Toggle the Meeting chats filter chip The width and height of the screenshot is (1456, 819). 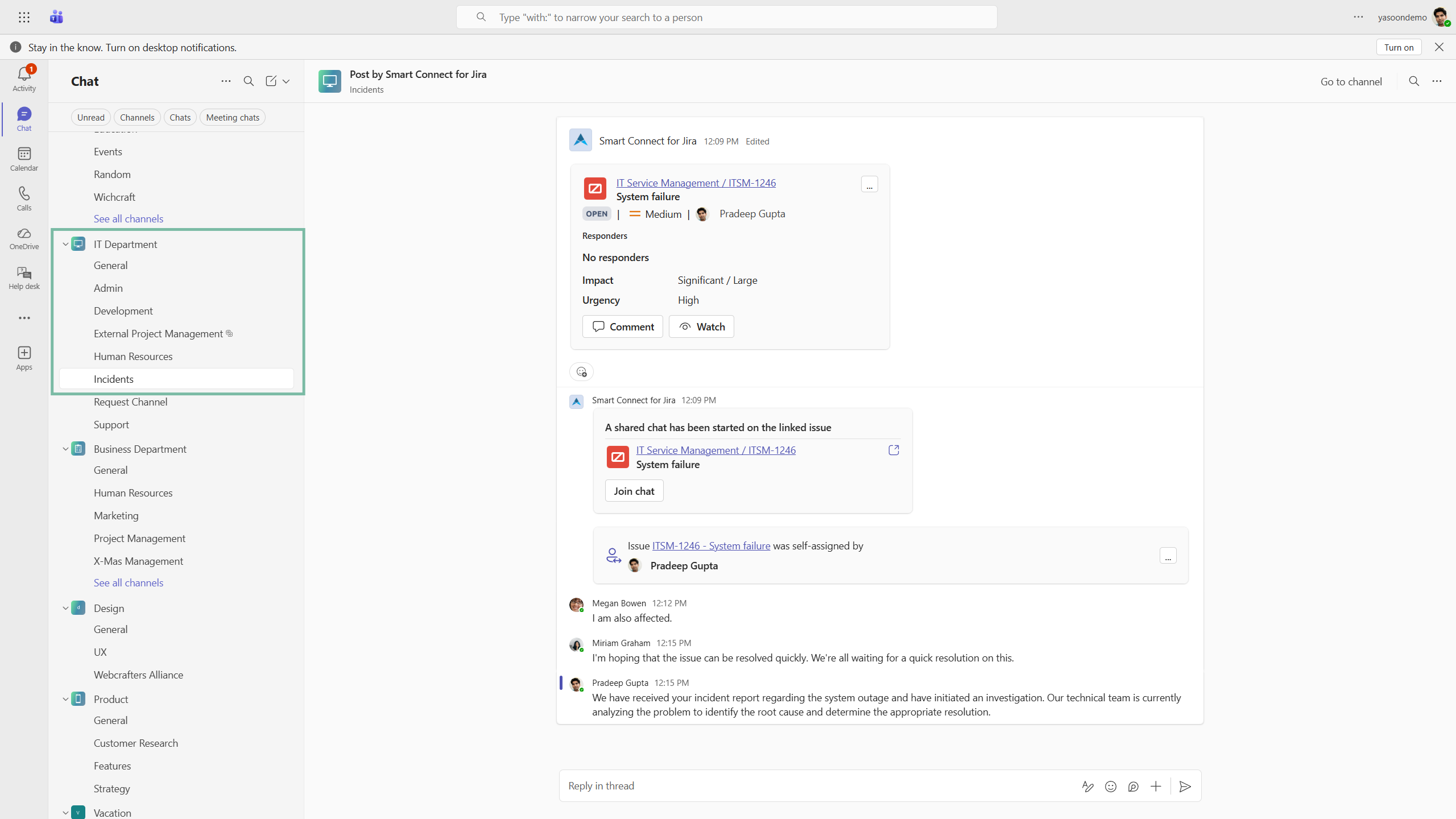(232, 117)
